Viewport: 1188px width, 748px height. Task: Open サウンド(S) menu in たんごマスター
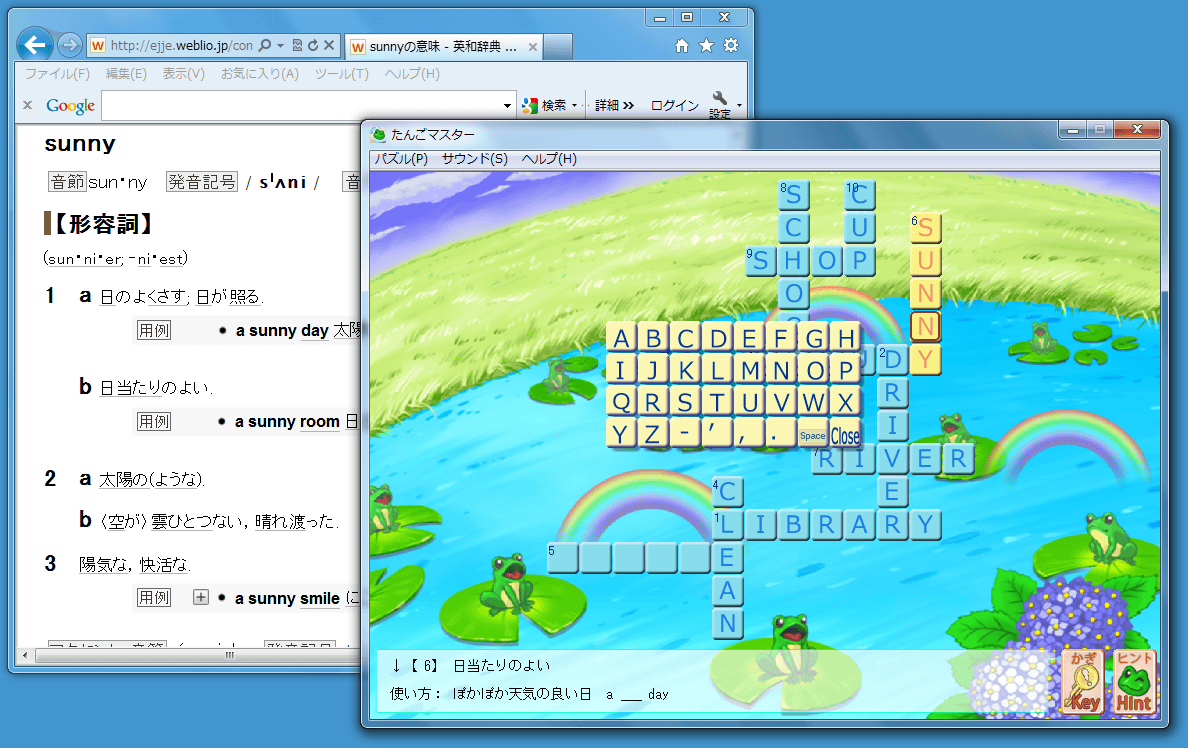(474, 158)
